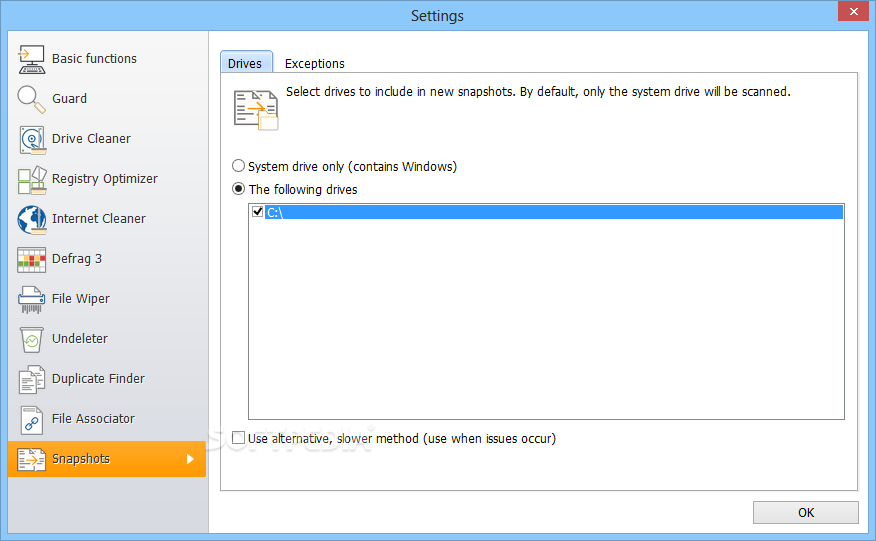Screen dimensions: 876x541
Task: Open Defrag 3 settings
Action: [x=77, y=259]
